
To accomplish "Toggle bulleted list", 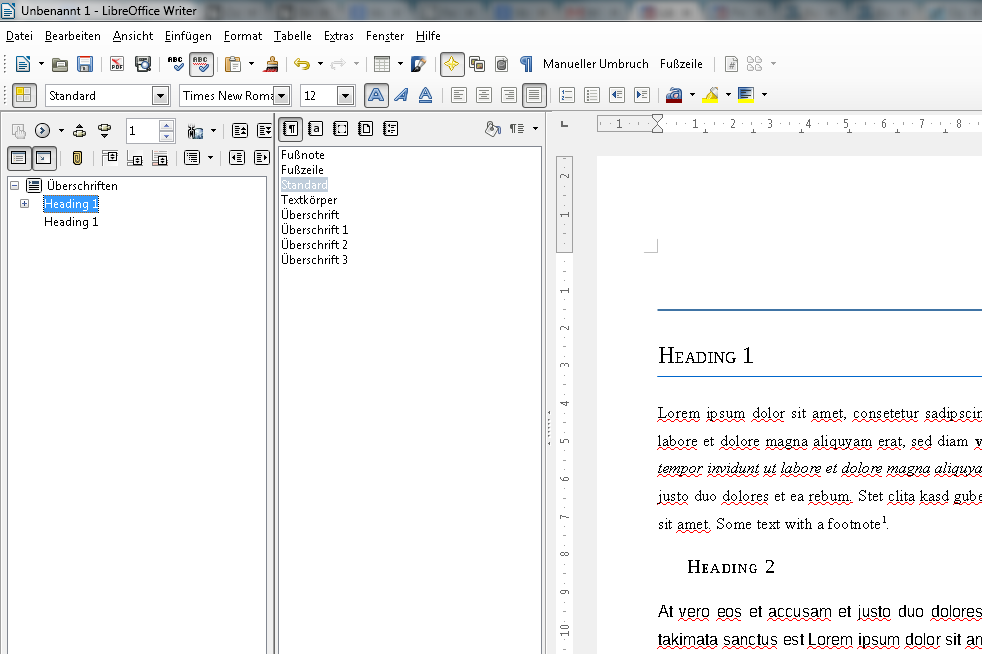I will [592, 95].
